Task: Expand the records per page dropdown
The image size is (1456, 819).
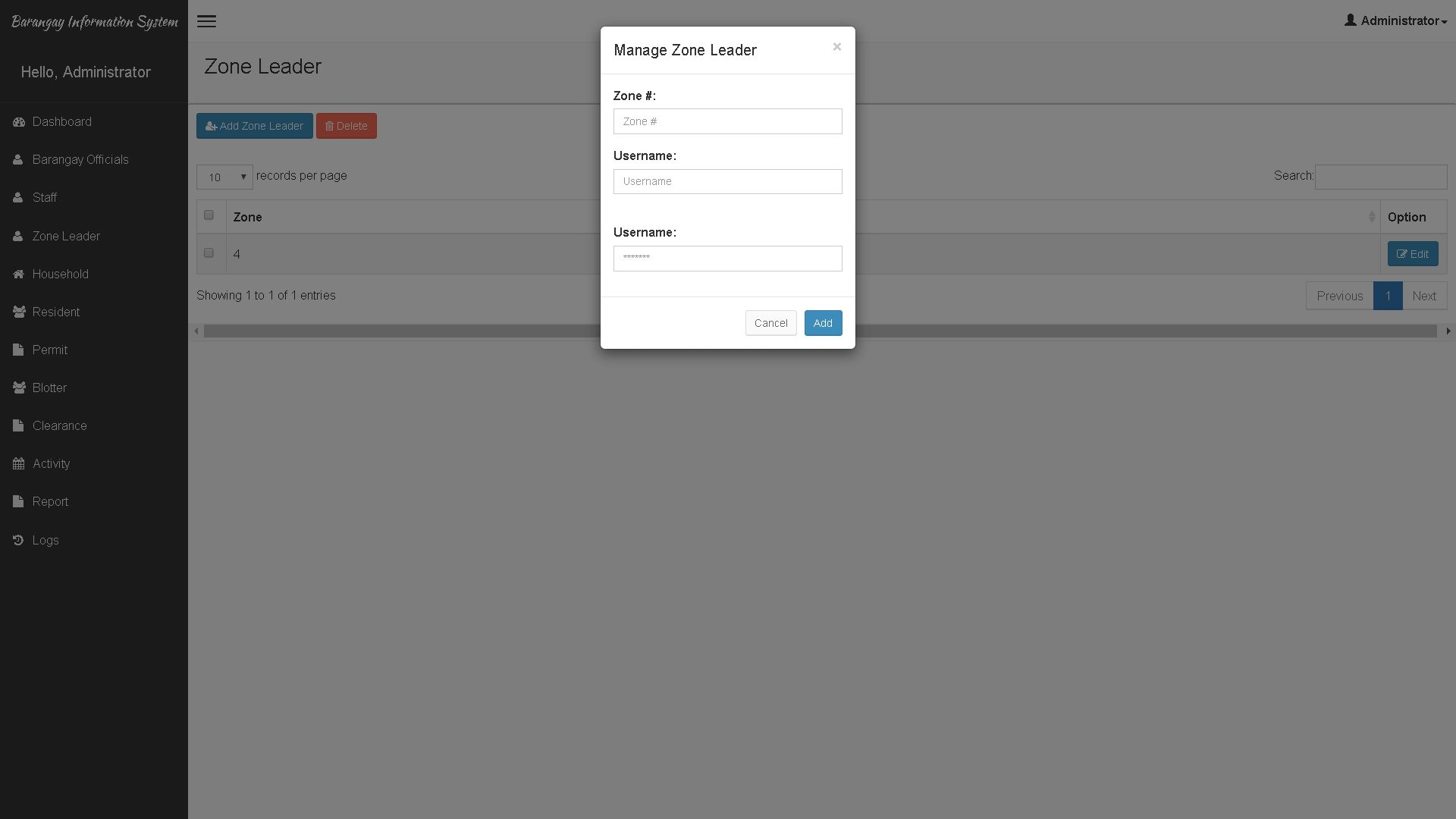Action: tap(225, 177)
